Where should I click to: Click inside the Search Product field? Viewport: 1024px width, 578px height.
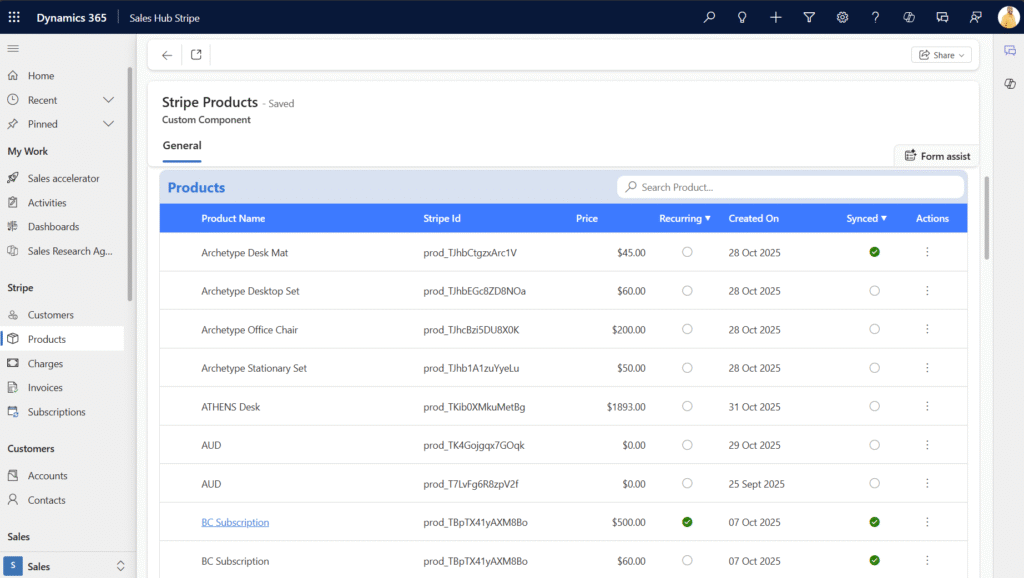pos(790,187)
